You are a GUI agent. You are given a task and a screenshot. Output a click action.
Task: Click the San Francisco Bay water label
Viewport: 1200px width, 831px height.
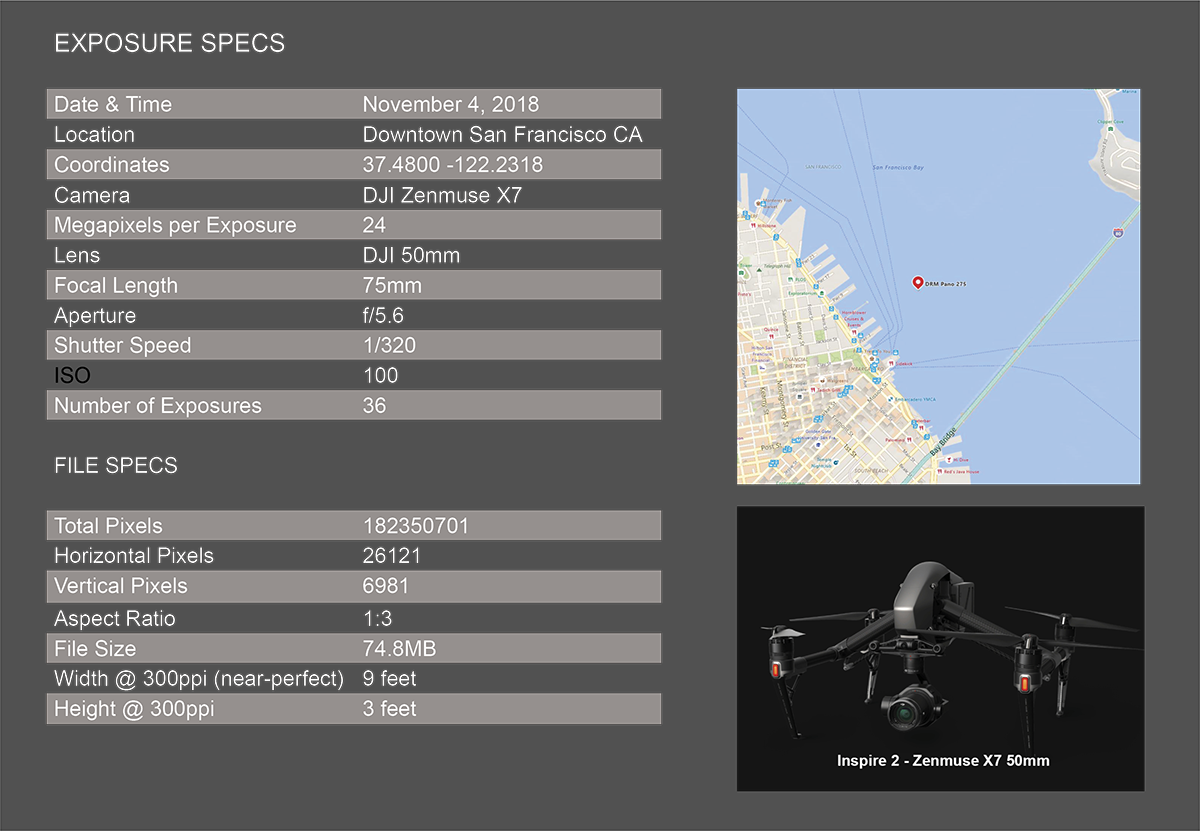pyautogui.click(x=899, y=168)
